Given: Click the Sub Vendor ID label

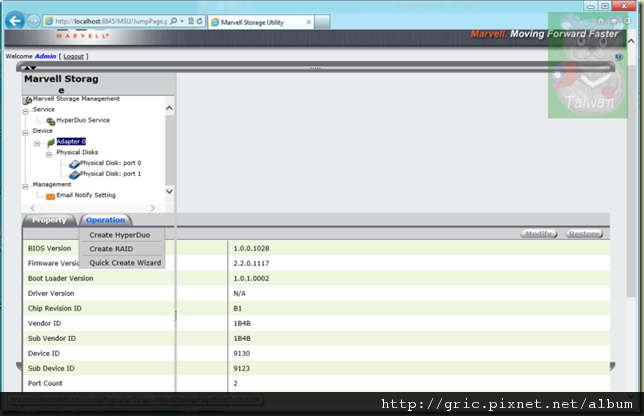Looking at the screenshot, I should pos(52,338).
